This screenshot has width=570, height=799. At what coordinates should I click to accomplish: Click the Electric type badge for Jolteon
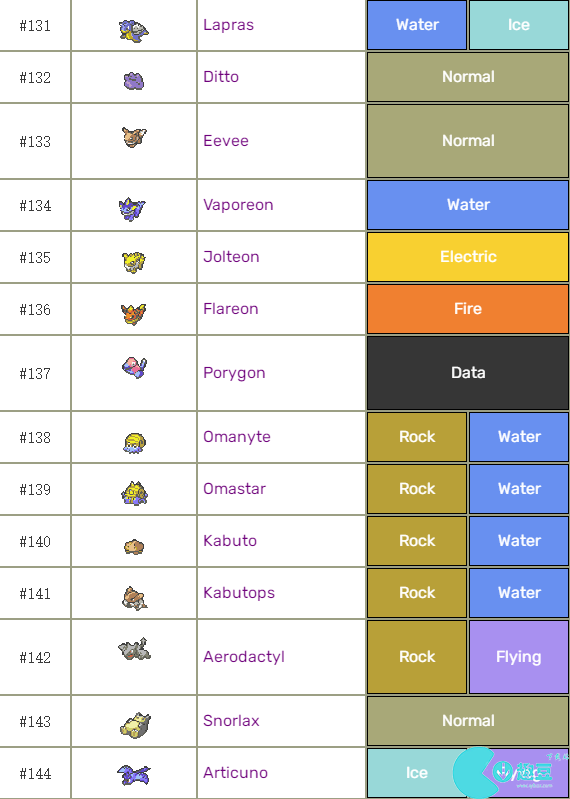(468, 257)
